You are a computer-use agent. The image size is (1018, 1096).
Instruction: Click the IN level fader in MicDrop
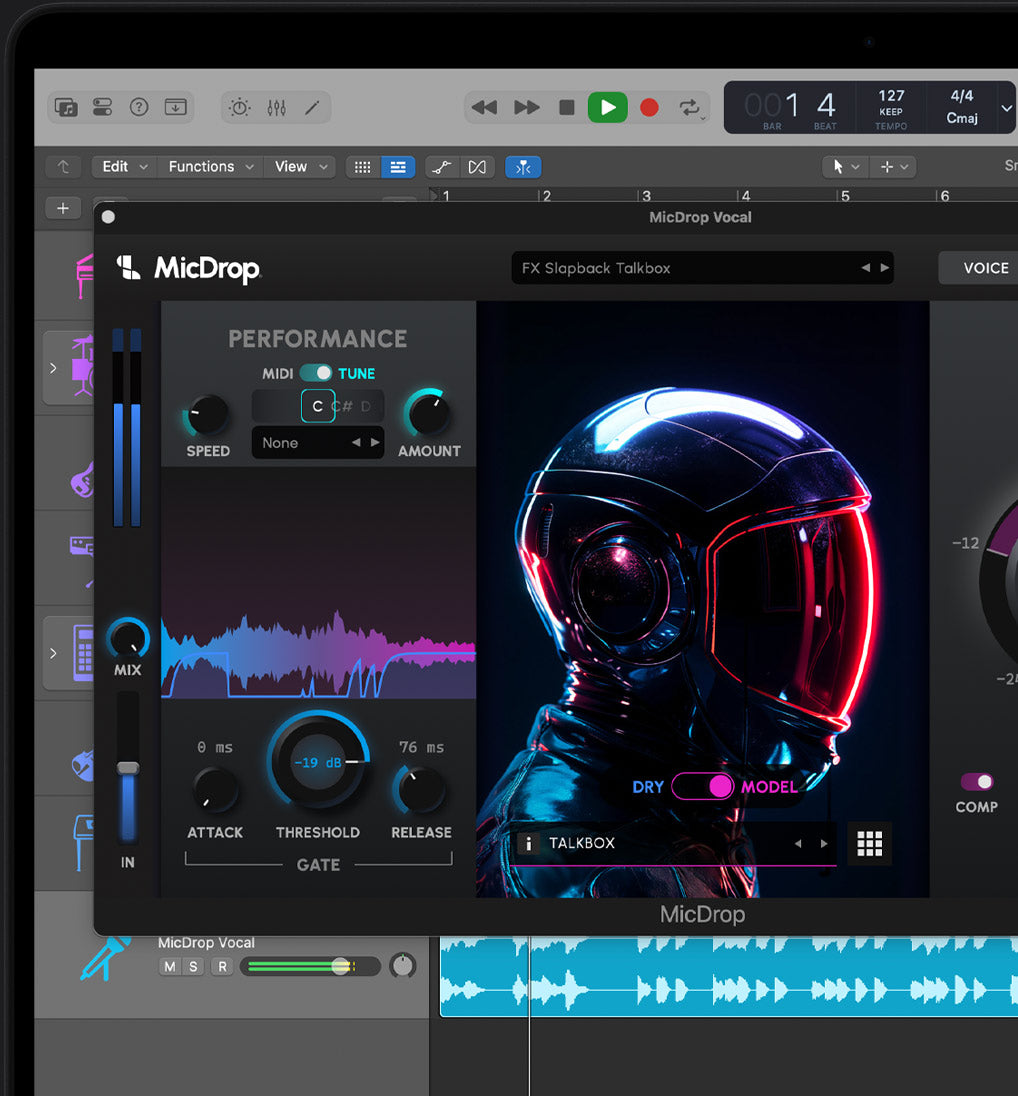128,768
